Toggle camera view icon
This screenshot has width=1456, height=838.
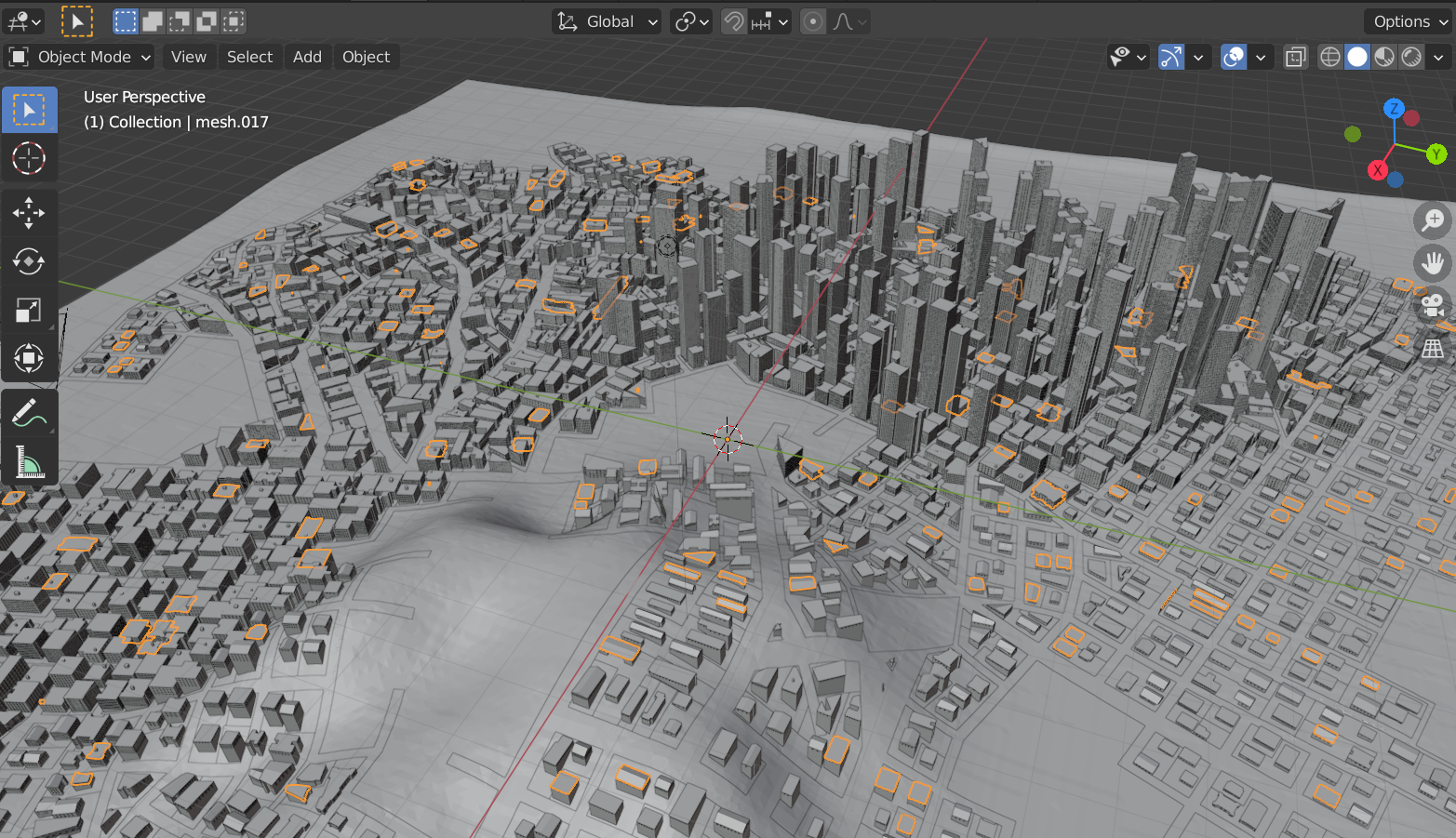[1433, 305]
